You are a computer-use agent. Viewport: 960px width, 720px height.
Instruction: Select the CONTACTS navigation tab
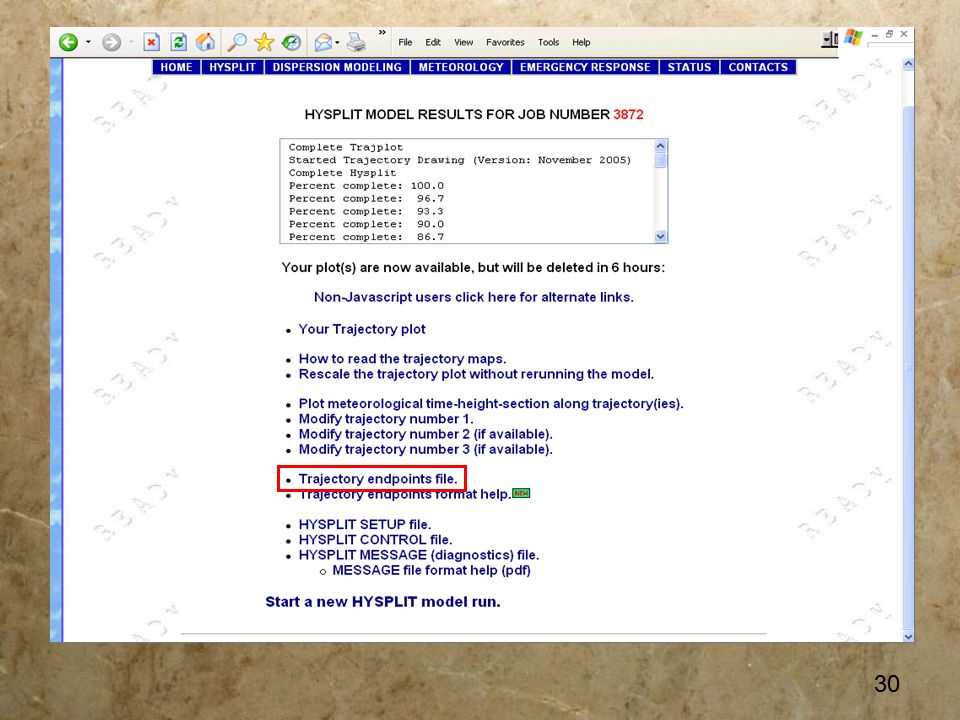758,67
